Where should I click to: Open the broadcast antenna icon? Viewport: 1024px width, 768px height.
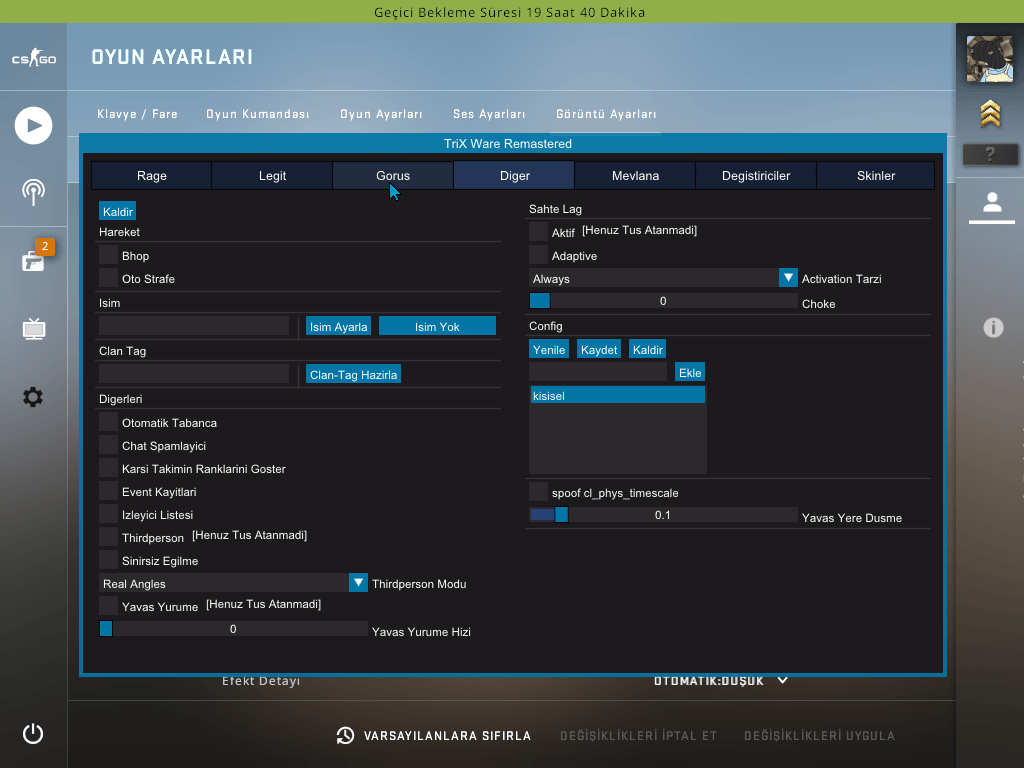[33, 192]
